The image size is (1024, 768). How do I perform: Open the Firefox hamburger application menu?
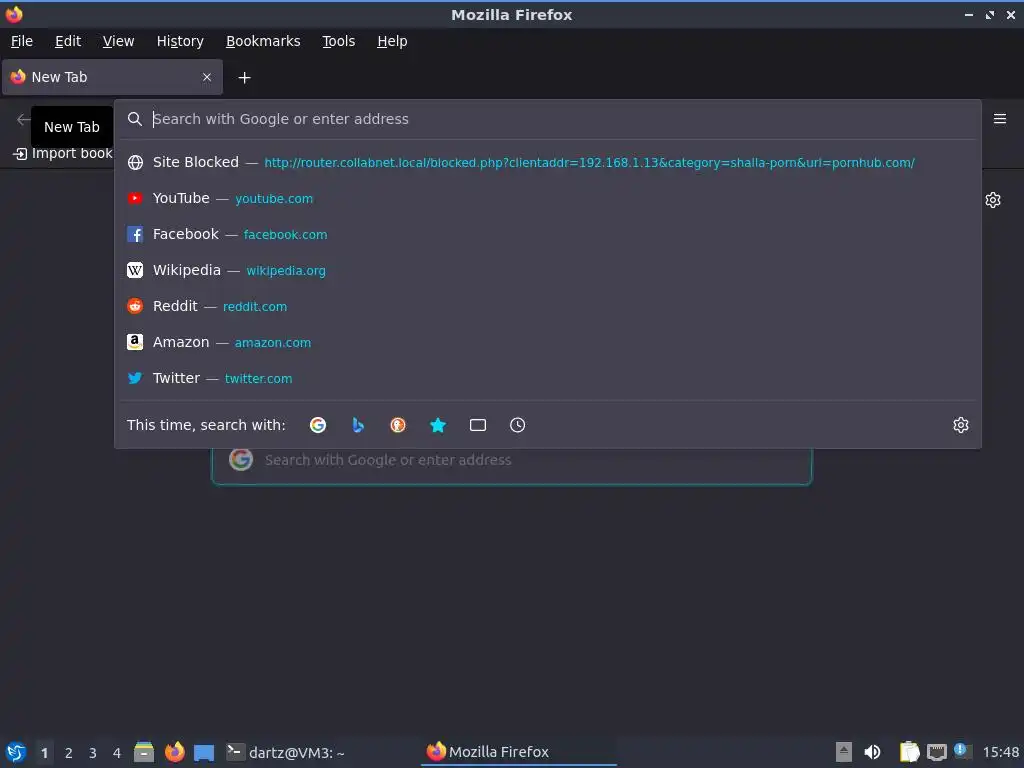999,119
